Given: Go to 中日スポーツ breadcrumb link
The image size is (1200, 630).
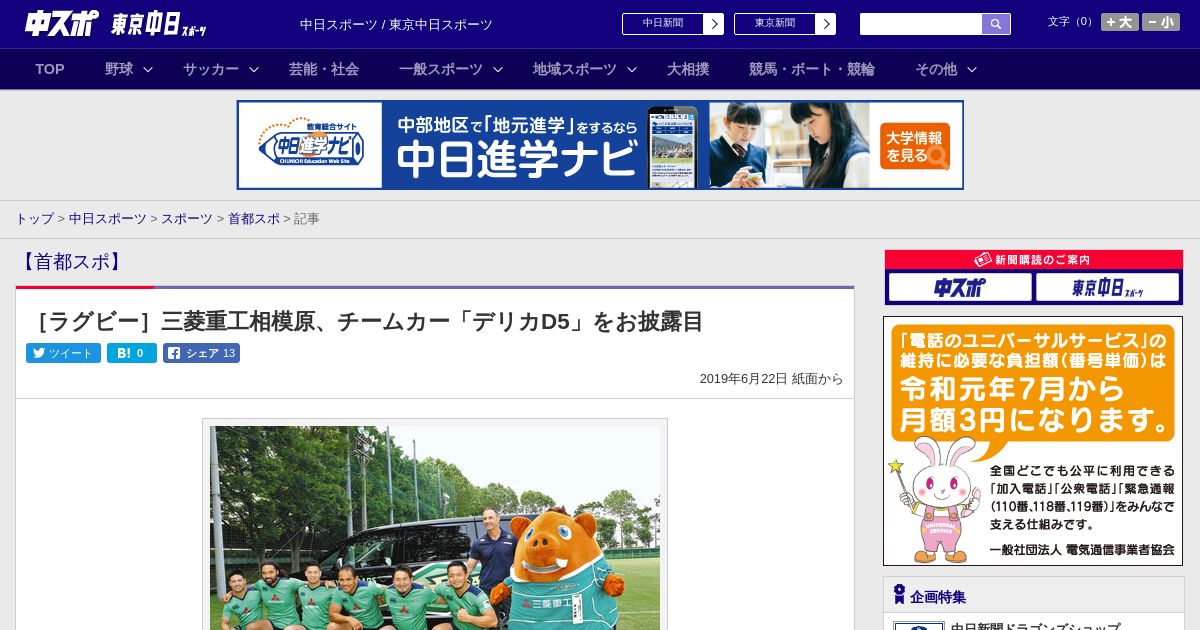Looking at the screenshot, I should (107, 218).
